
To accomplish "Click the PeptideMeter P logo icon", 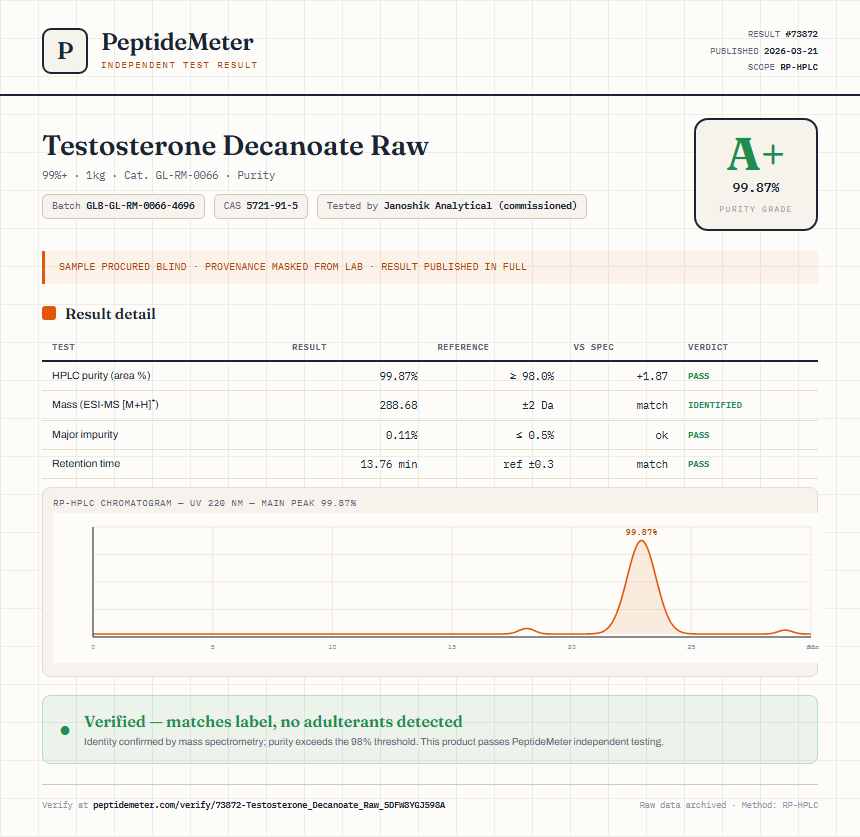I will (65, 51).
